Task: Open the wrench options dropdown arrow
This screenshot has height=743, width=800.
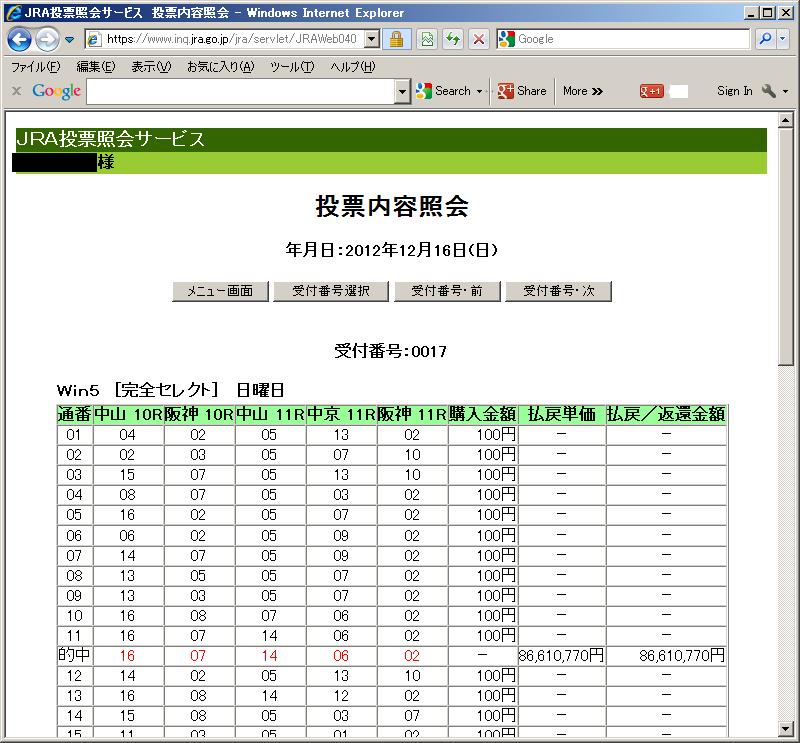Action: point(785,91)
